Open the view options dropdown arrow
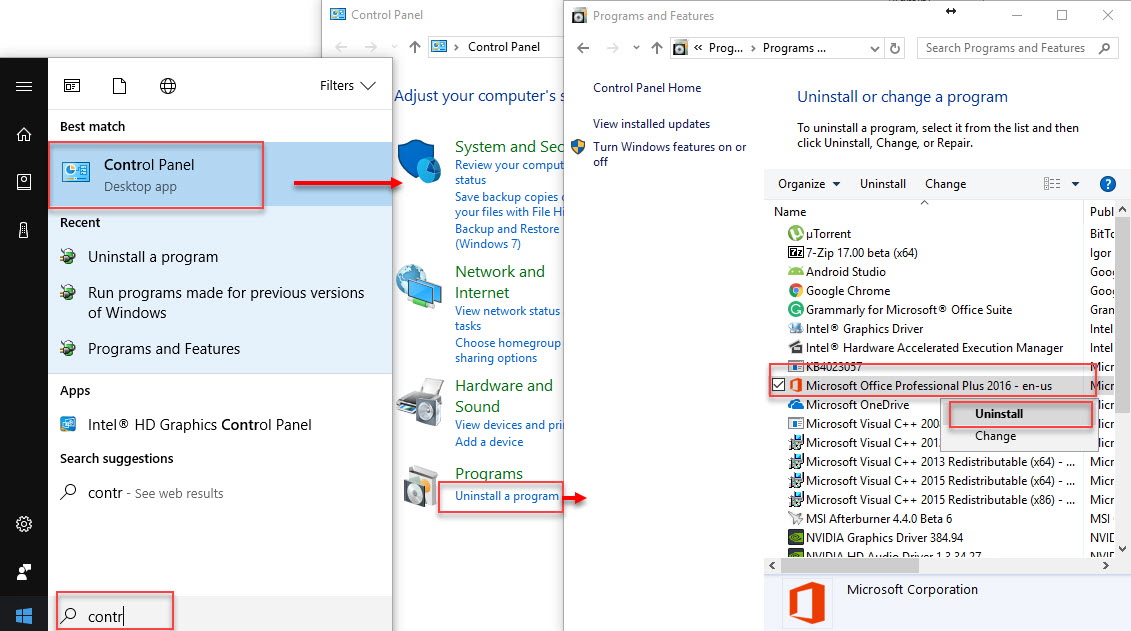Screen dimensions: 1131x631 tap(1075, 184)
